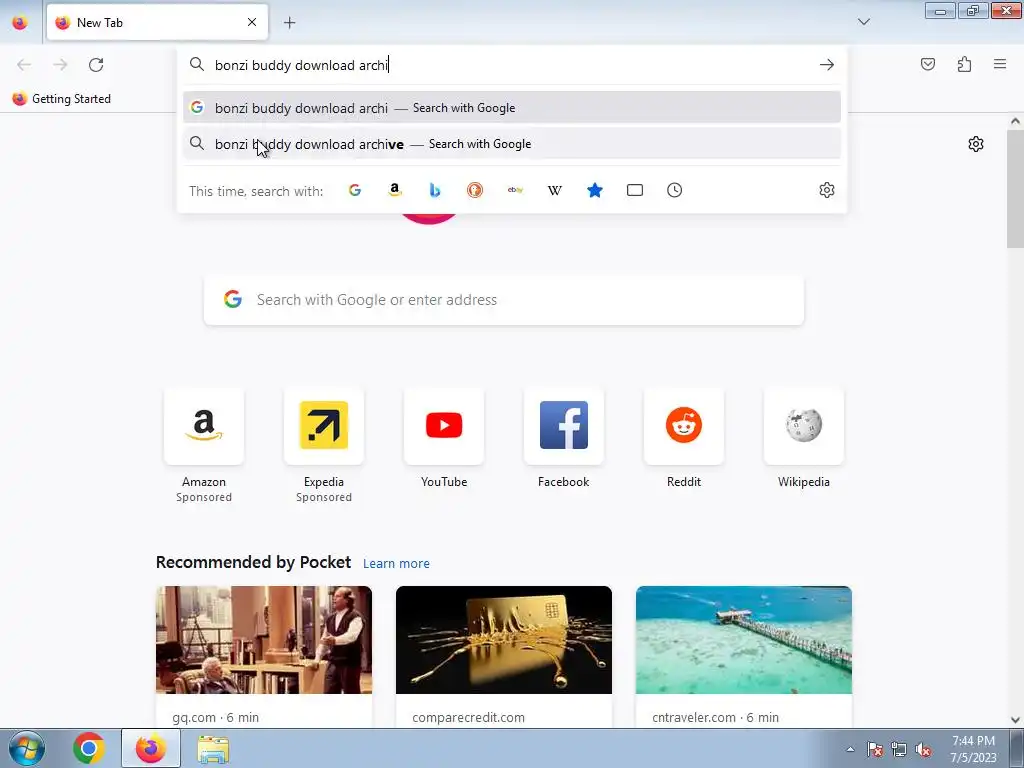
Task: Open search settings gear in dropdown
Action: coord(827,190)
